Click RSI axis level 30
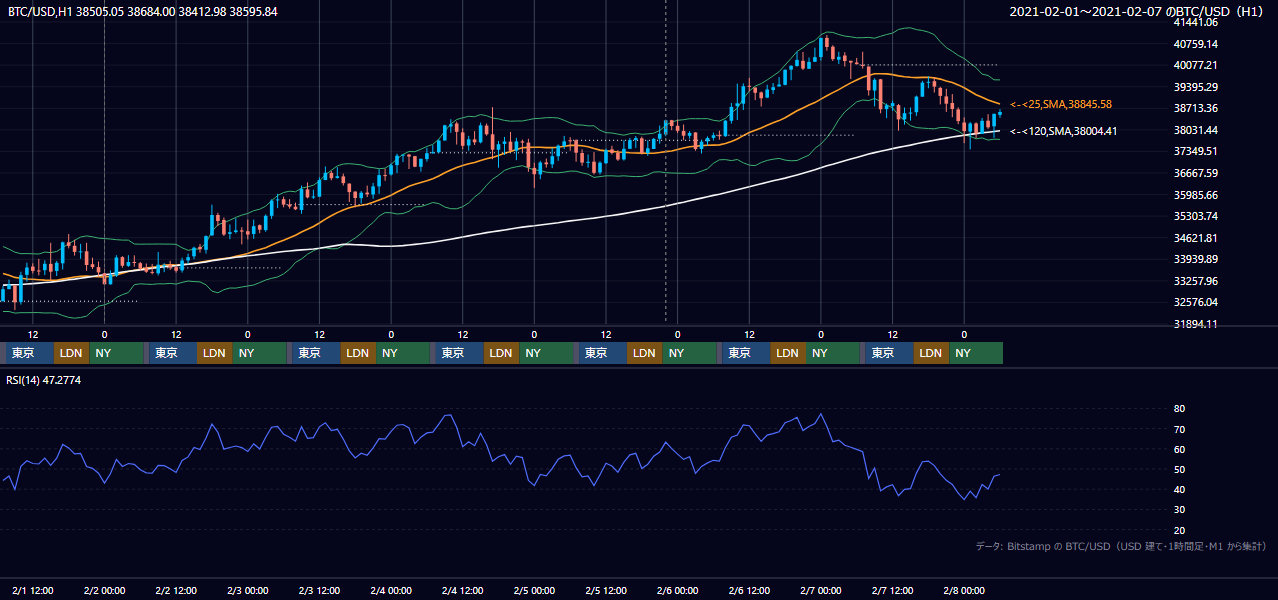Viewport: 1278px width, 600px height. click(1179, 510)
